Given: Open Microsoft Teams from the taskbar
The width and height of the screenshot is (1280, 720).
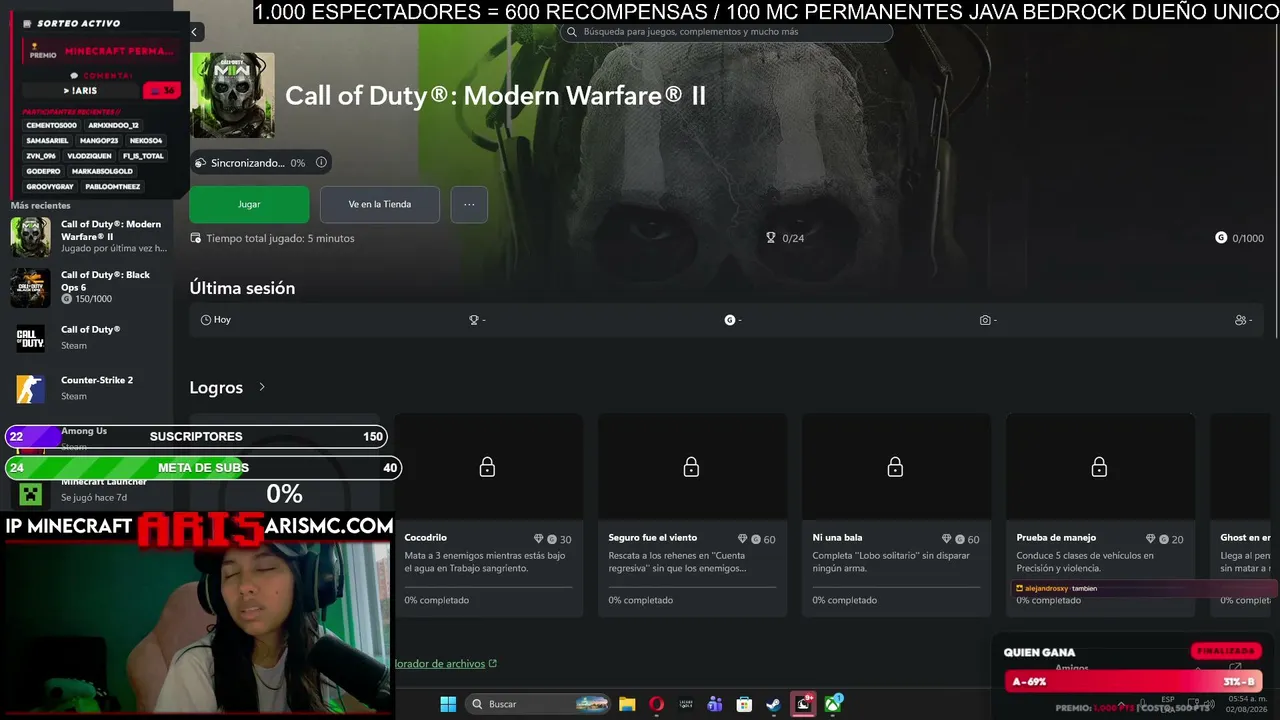Looking at the screenshot, I should (x=715, y=704).
